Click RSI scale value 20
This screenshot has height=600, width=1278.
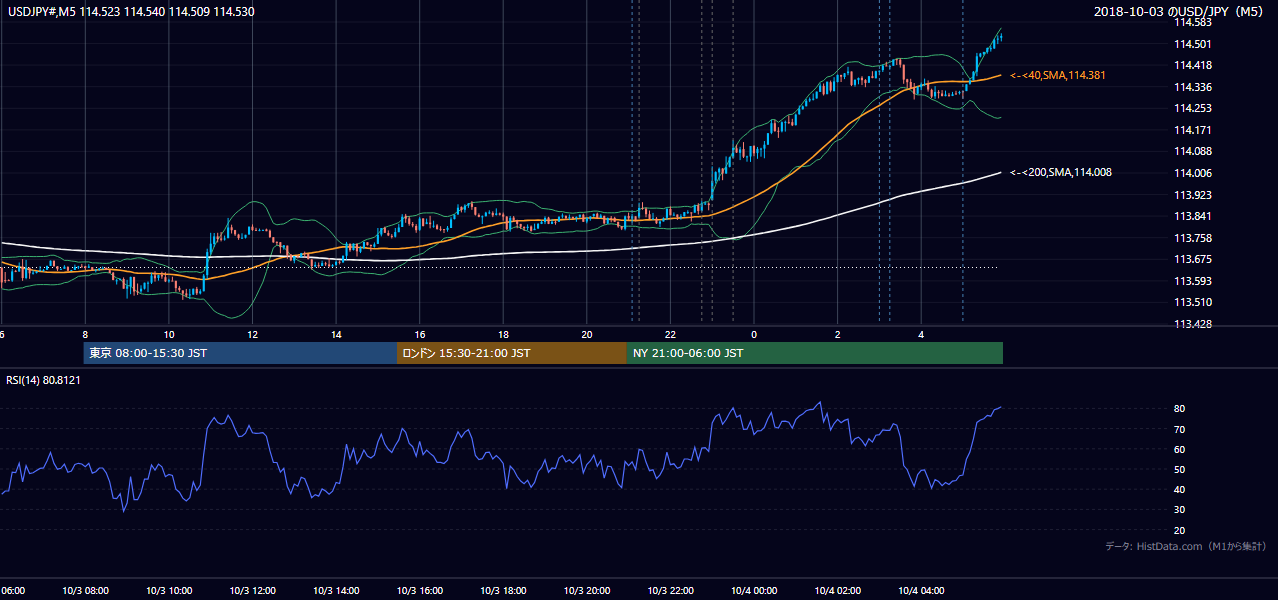[x=1180, y=530]
